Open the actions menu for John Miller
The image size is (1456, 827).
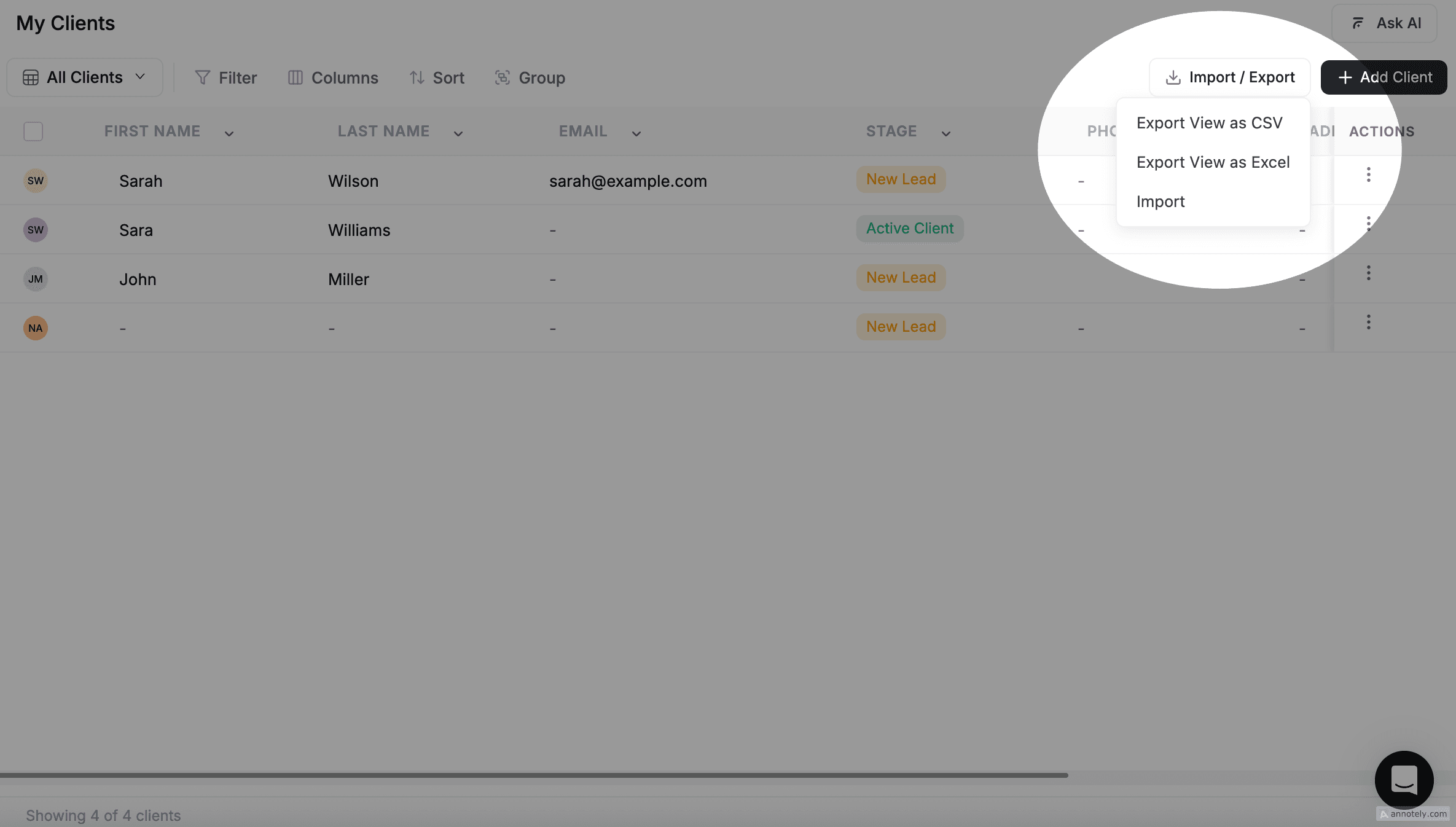click(1368, 273)
